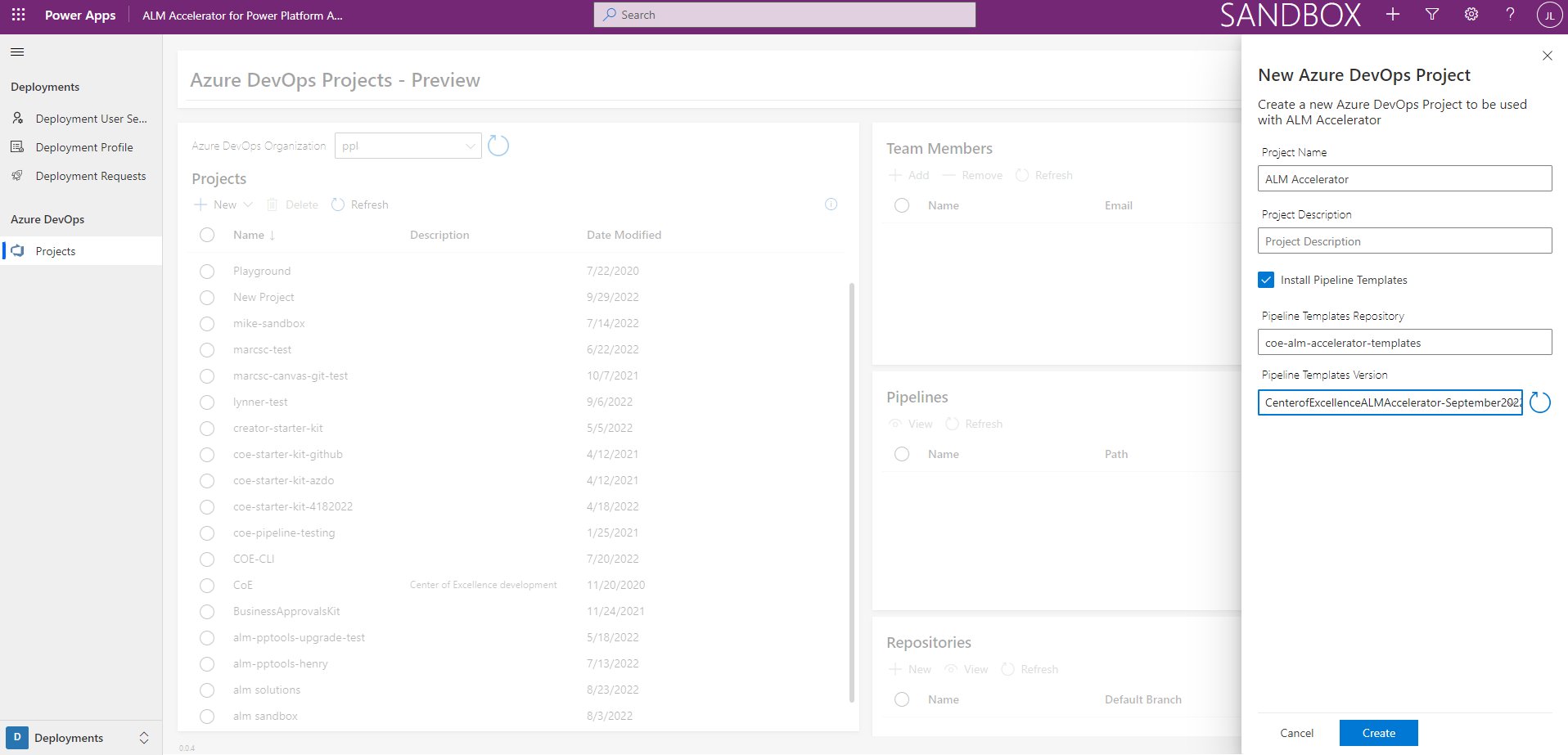Refresh the Projects list

coord(360,204)
